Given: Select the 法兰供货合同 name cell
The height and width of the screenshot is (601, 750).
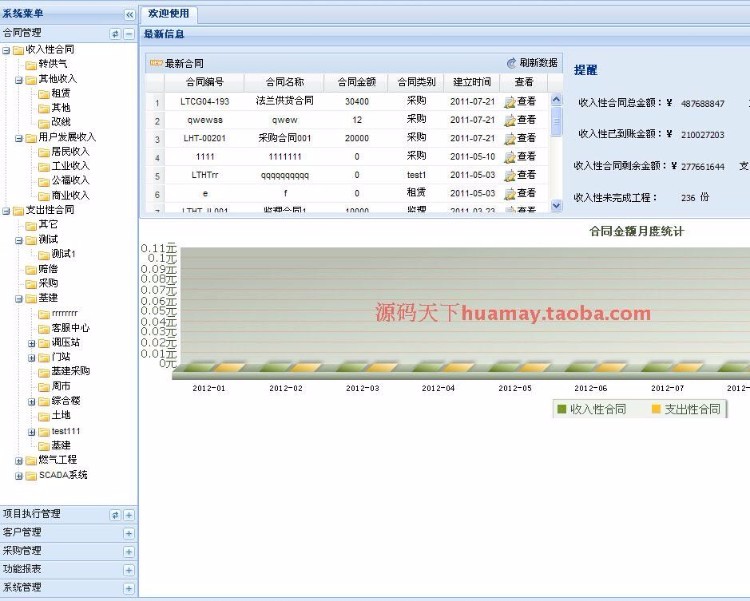Looking at the screenshot, I should click(285, 101).
